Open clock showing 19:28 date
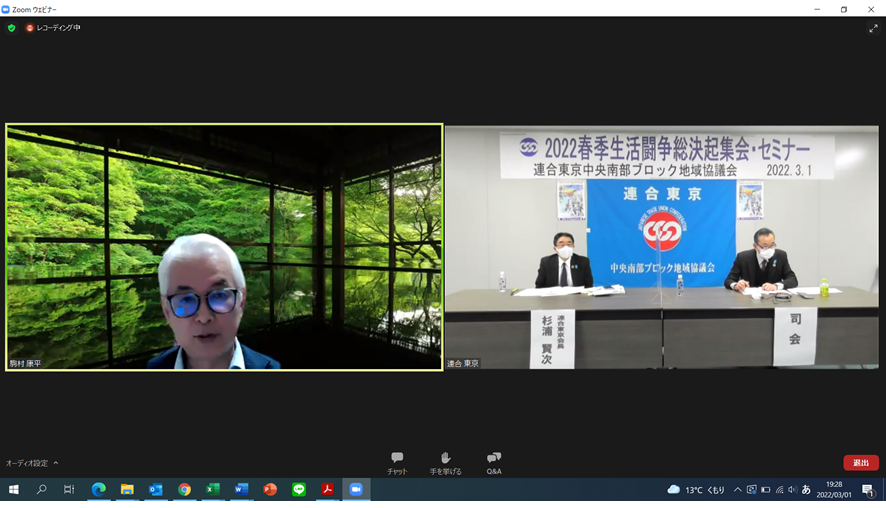Viewport: 886px width, 508px height. click(834, 490)
